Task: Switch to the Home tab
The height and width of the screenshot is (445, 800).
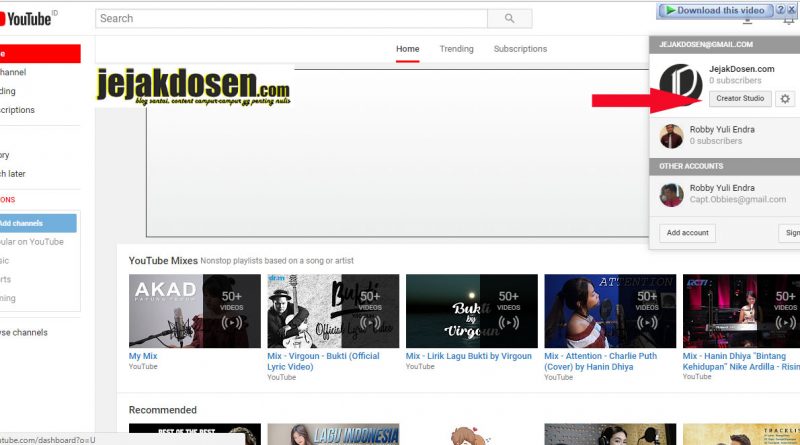Action: 408,49
